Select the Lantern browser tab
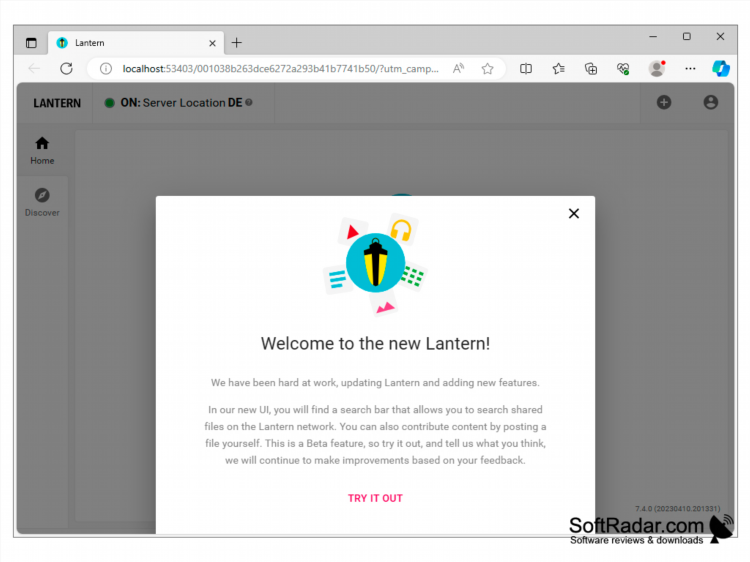750x562 pixels. 136,43
